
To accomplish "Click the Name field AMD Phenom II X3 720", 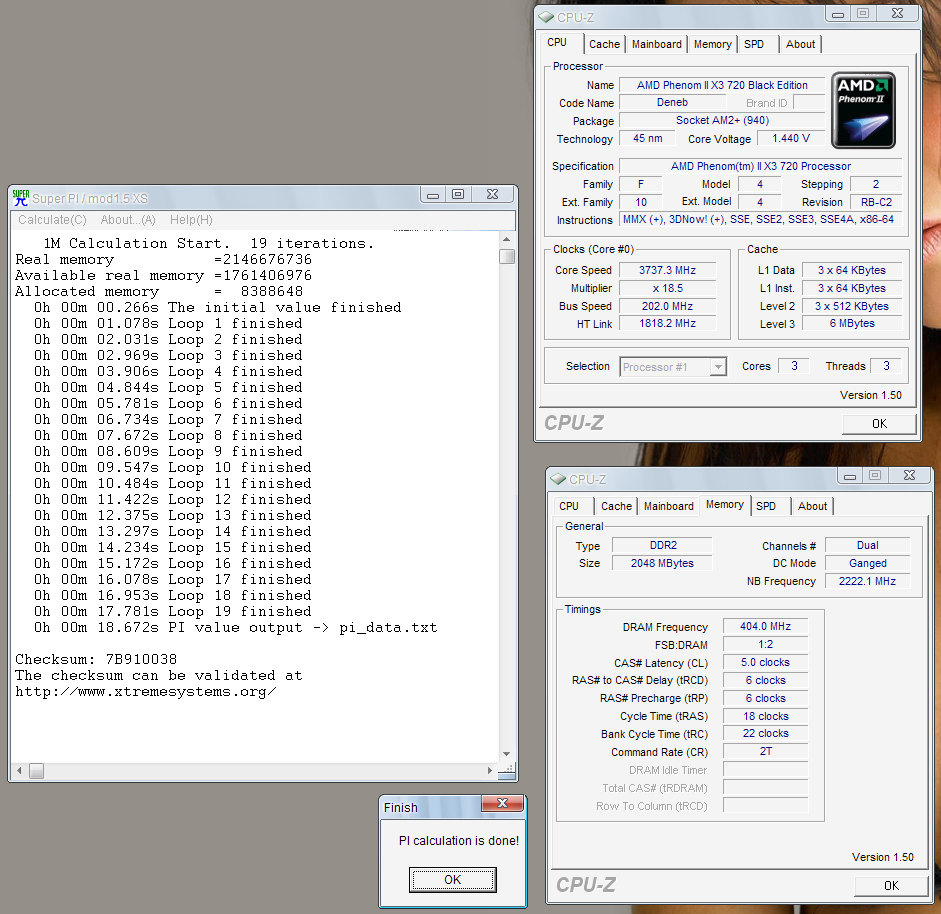I will pos(722,85).
